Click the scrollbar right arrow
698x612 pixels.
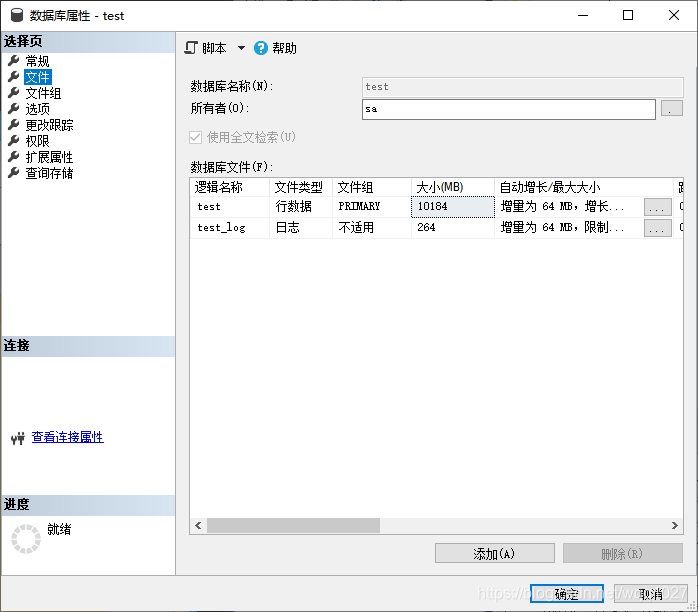[x=675, y=525]
